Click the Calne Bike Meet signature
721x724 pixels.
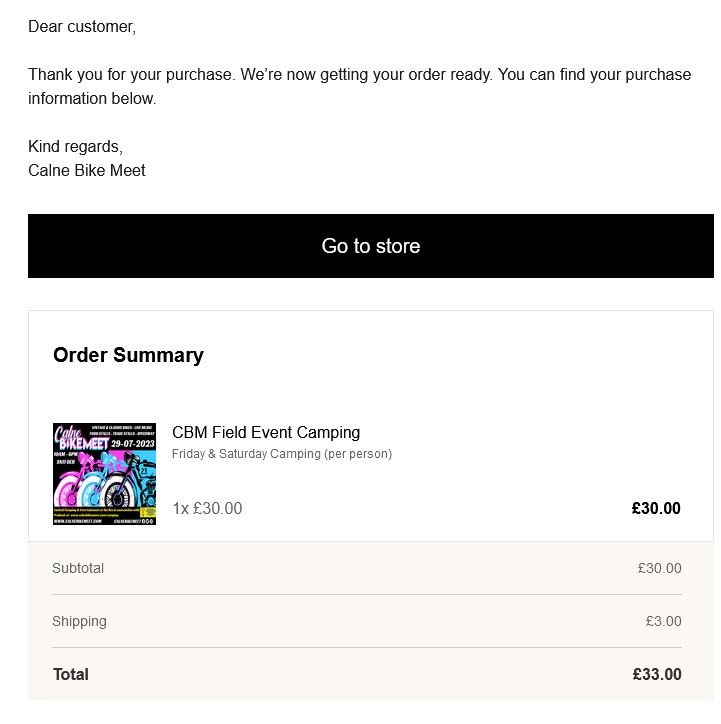[87, 170]
